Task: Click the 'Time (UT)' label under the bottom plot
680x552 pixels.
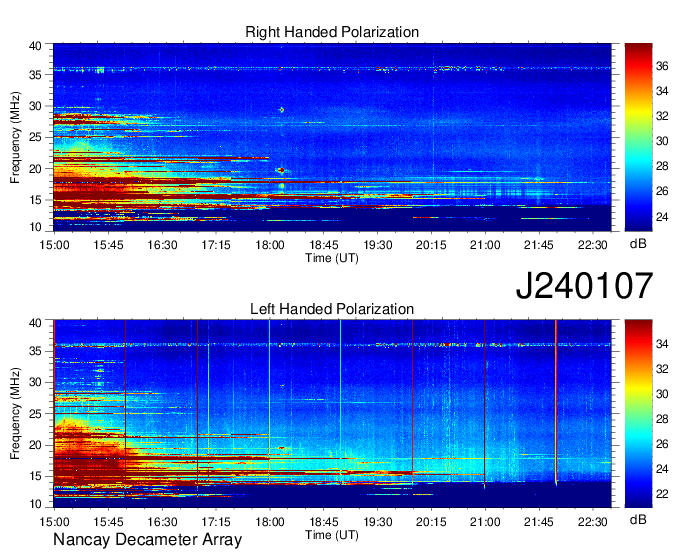Action: click(332, 535)
